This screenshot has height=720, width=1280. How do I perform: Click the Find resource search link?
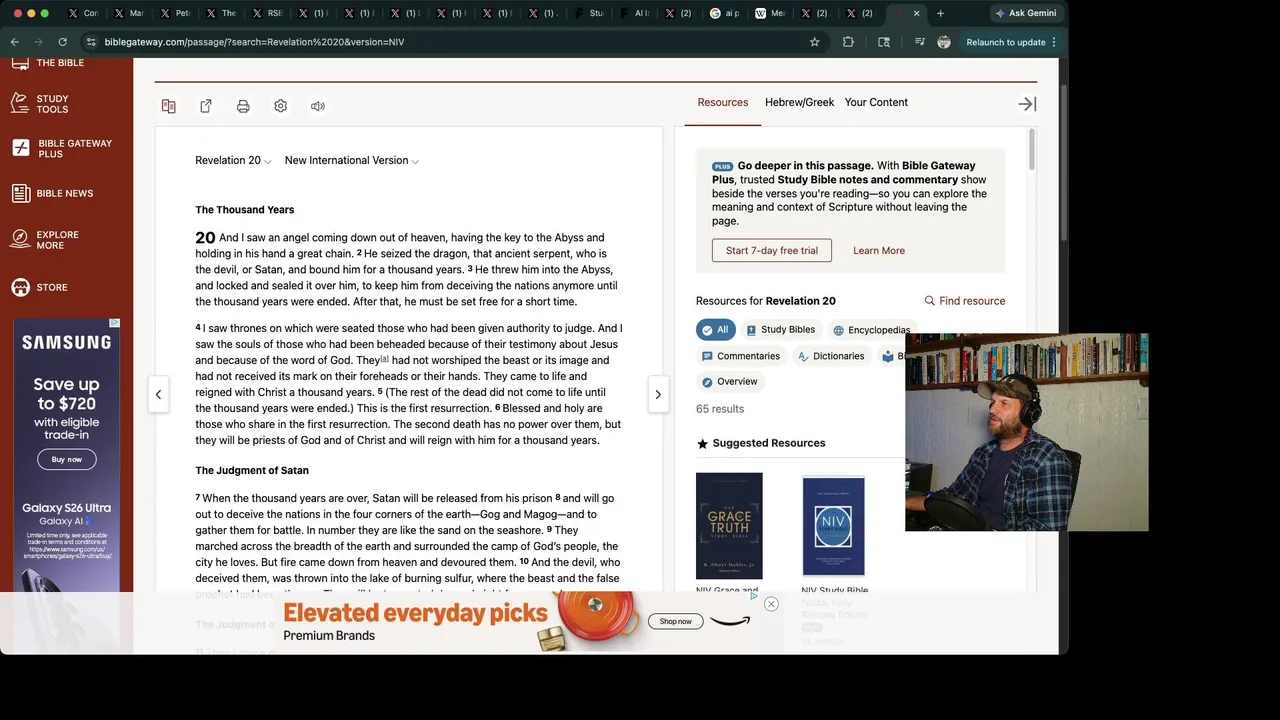[x=965, y=301]
